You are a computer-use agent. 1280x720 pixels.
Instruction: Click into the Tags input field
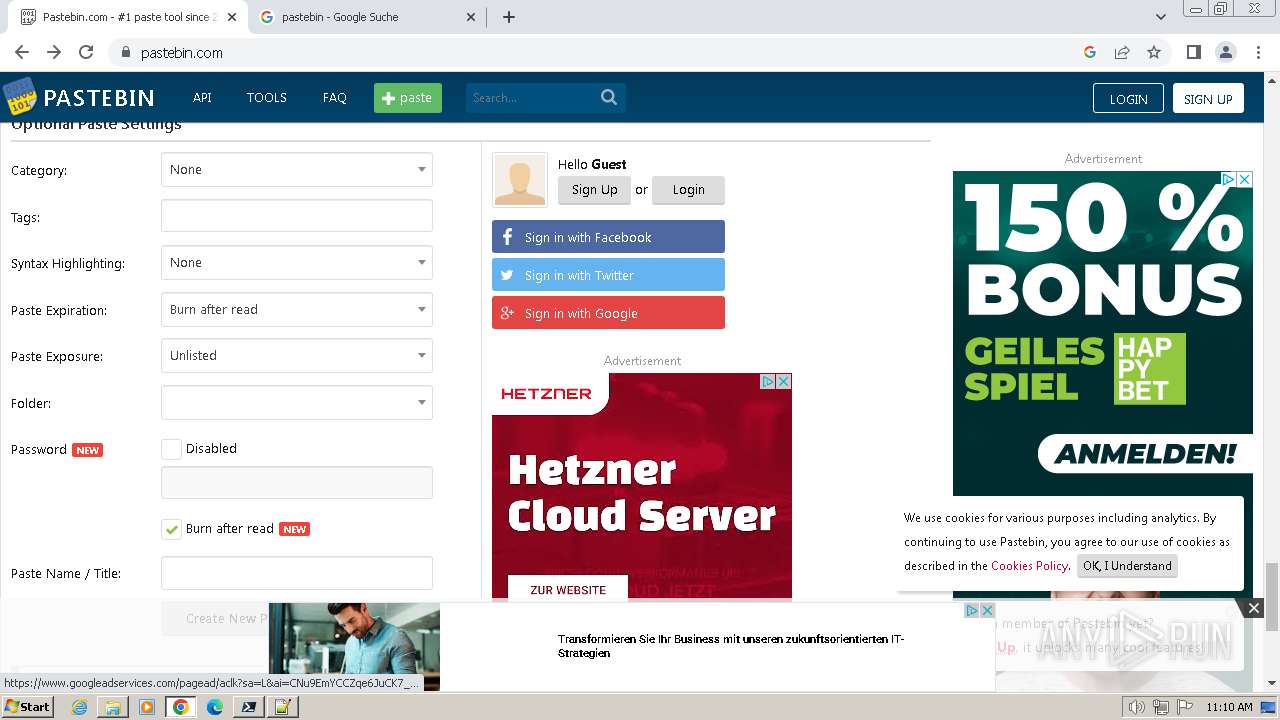click(x=297, y=216)
